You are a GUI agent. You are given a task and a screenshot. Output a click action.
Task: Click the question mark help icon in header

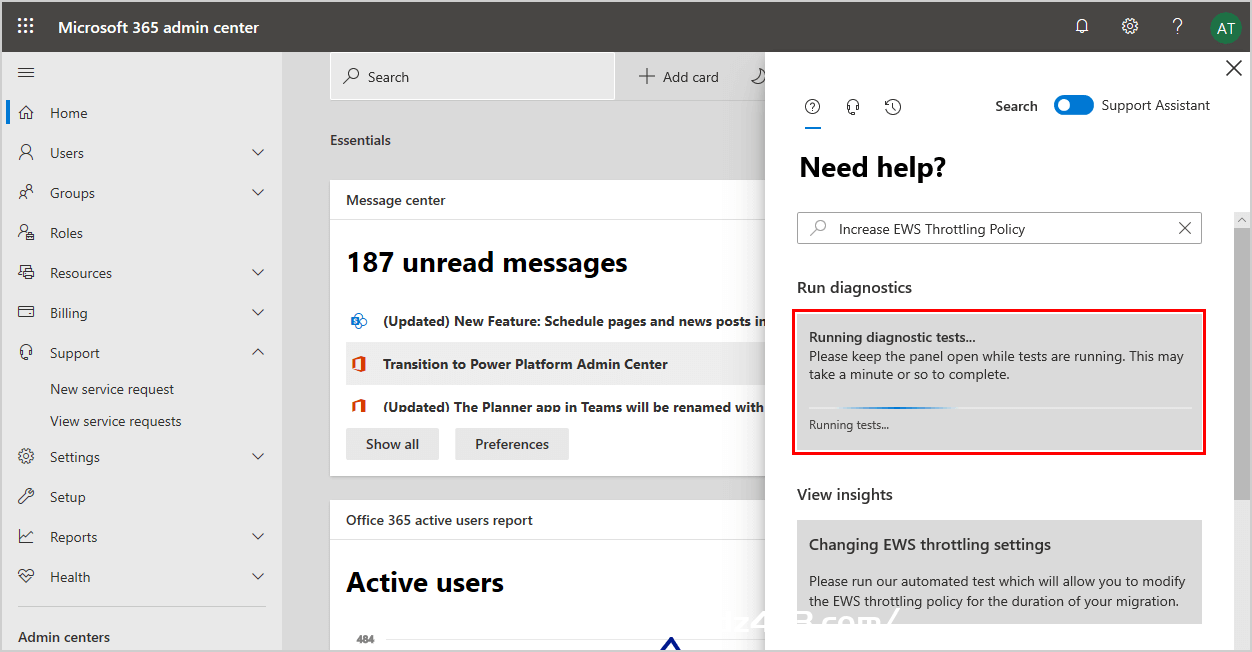[x=1178, y=27]
